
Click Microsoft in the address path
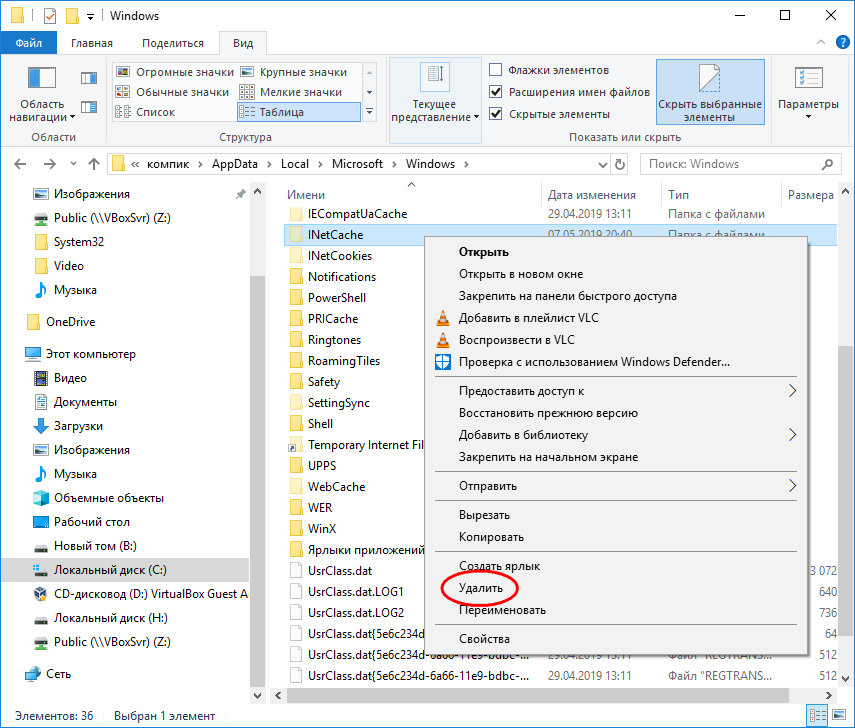tap(357, 164)
